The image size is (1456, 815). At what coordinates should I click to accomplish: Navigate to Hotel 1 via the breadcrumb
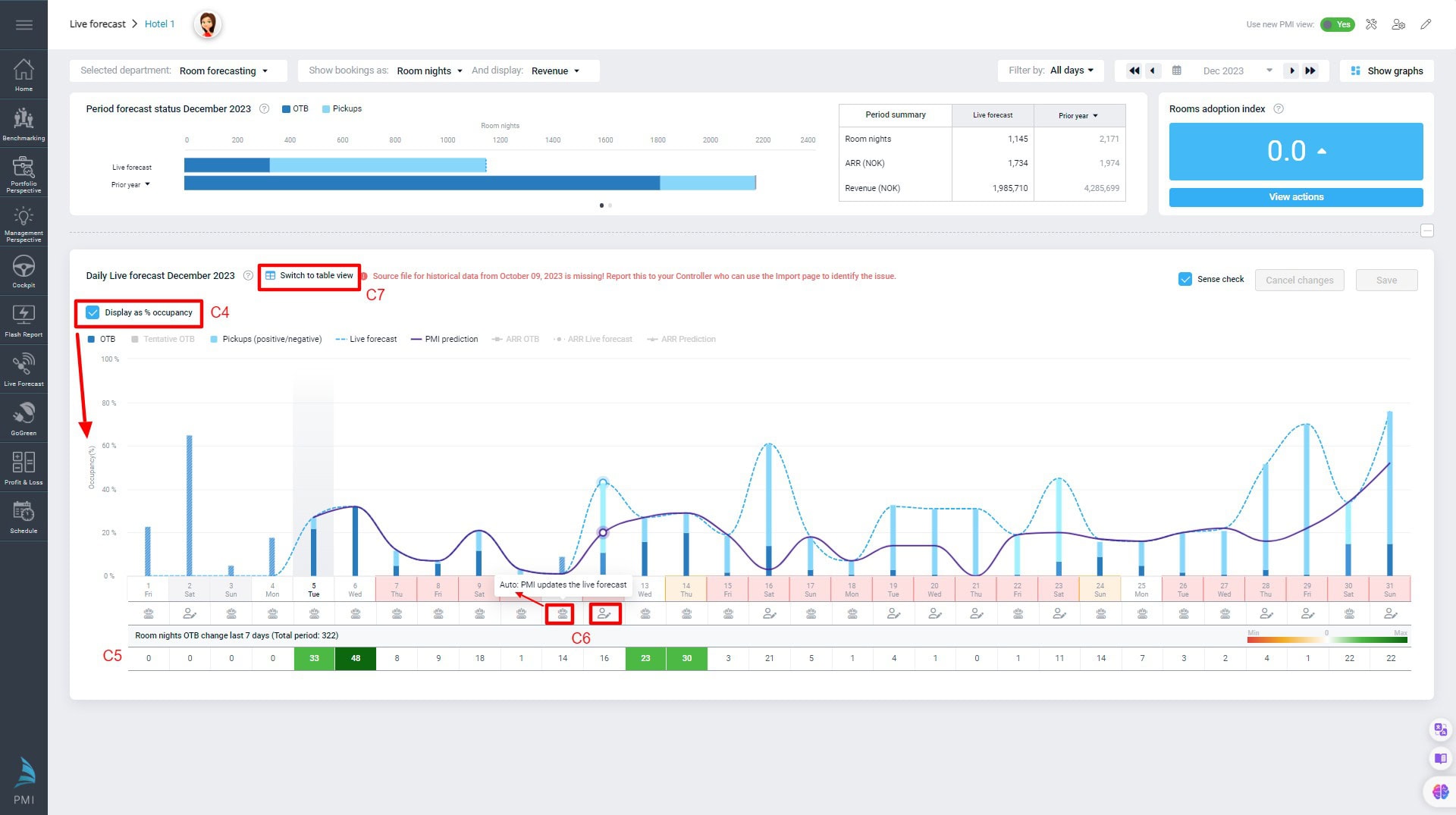coord(159,24)
